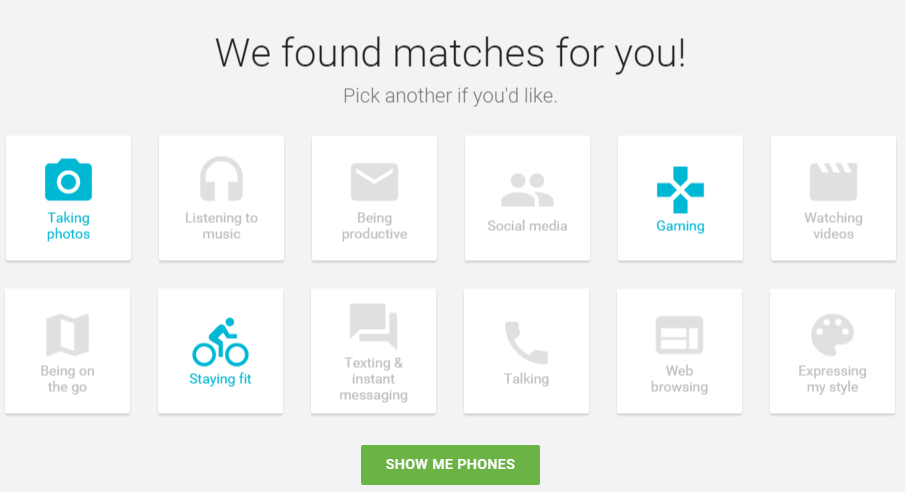Screen dimensions: 905x492
Task: Click the gamepad d-pad Gaming icon
Action: 680,189
